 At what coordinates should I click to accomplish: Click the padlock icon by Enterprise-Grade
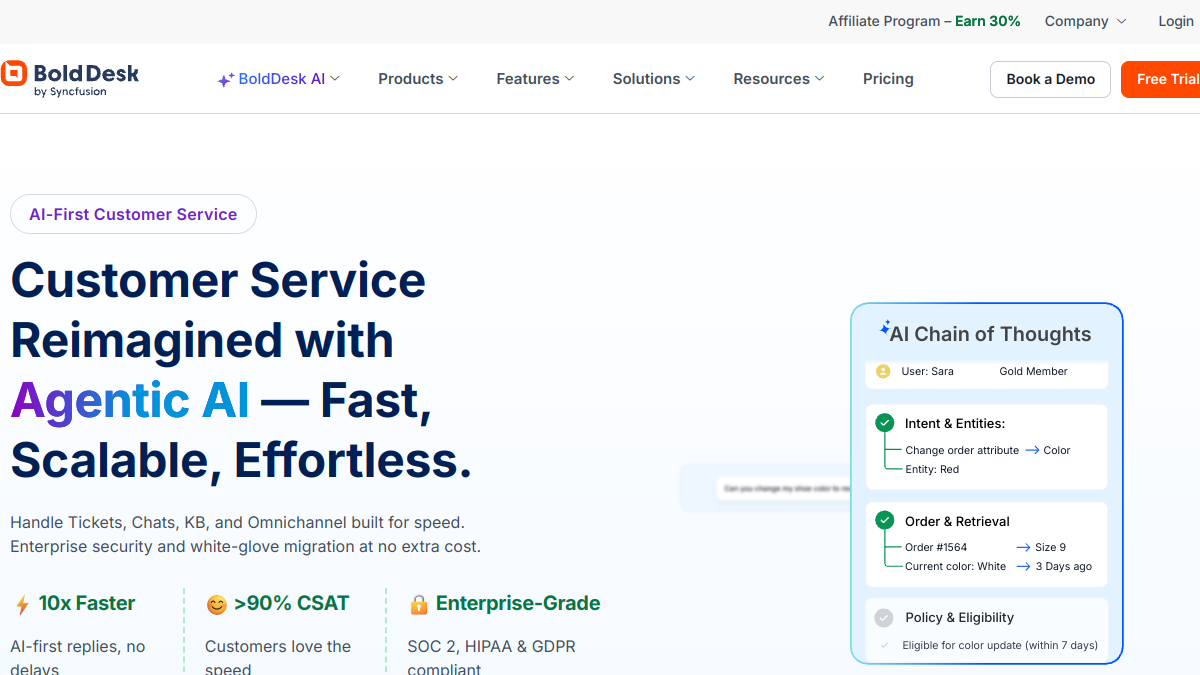point(419,605)
